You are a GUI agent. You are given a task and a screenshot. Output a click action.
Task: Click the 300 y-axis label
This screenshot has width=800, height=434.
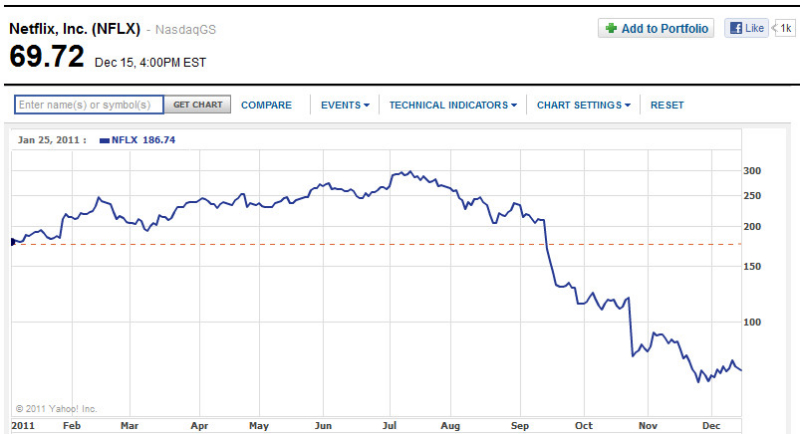pyautogui.click(x=752, y=171)
